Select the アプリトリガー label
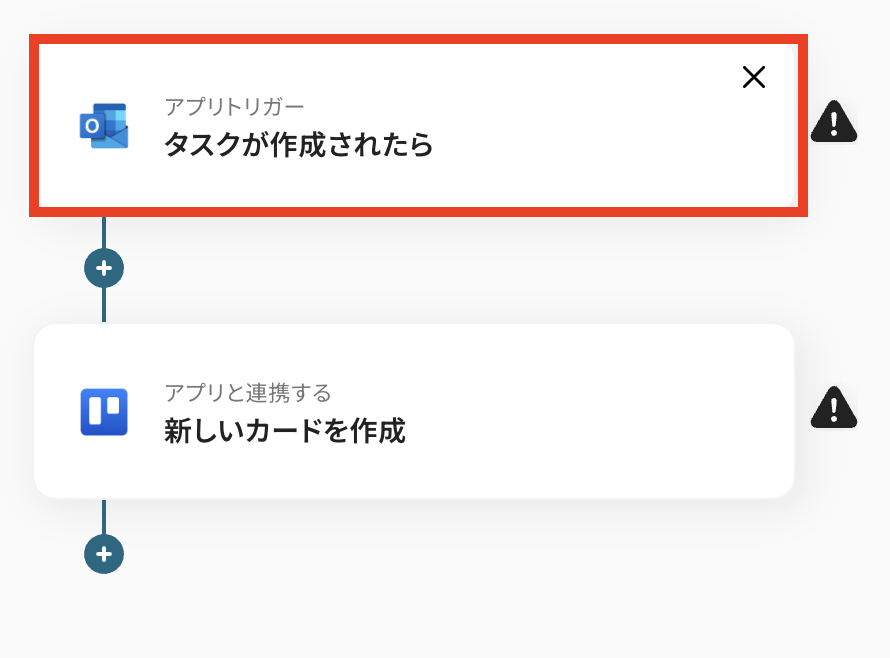The height and width of the screenshot is (658, 890). pos(234,107)
